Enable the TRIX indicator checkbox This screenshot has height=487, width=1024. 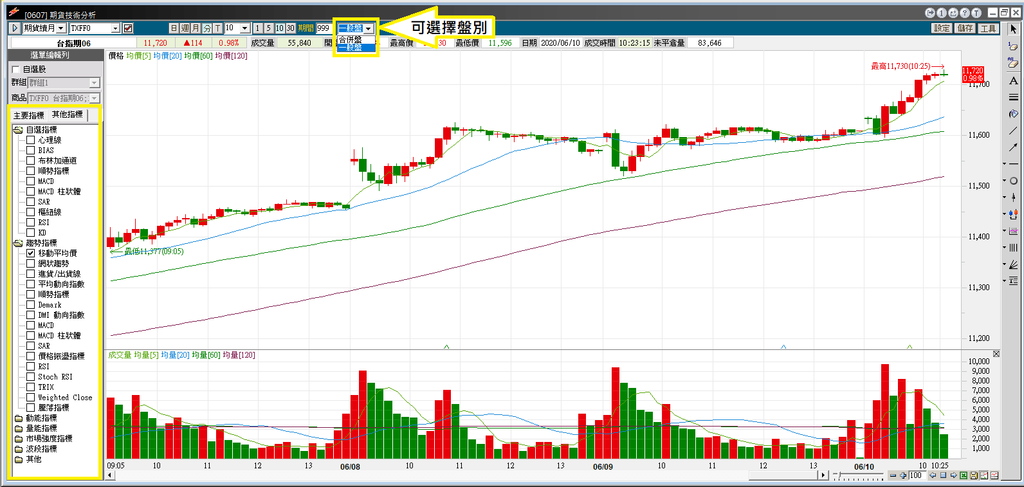click(31, 387)
